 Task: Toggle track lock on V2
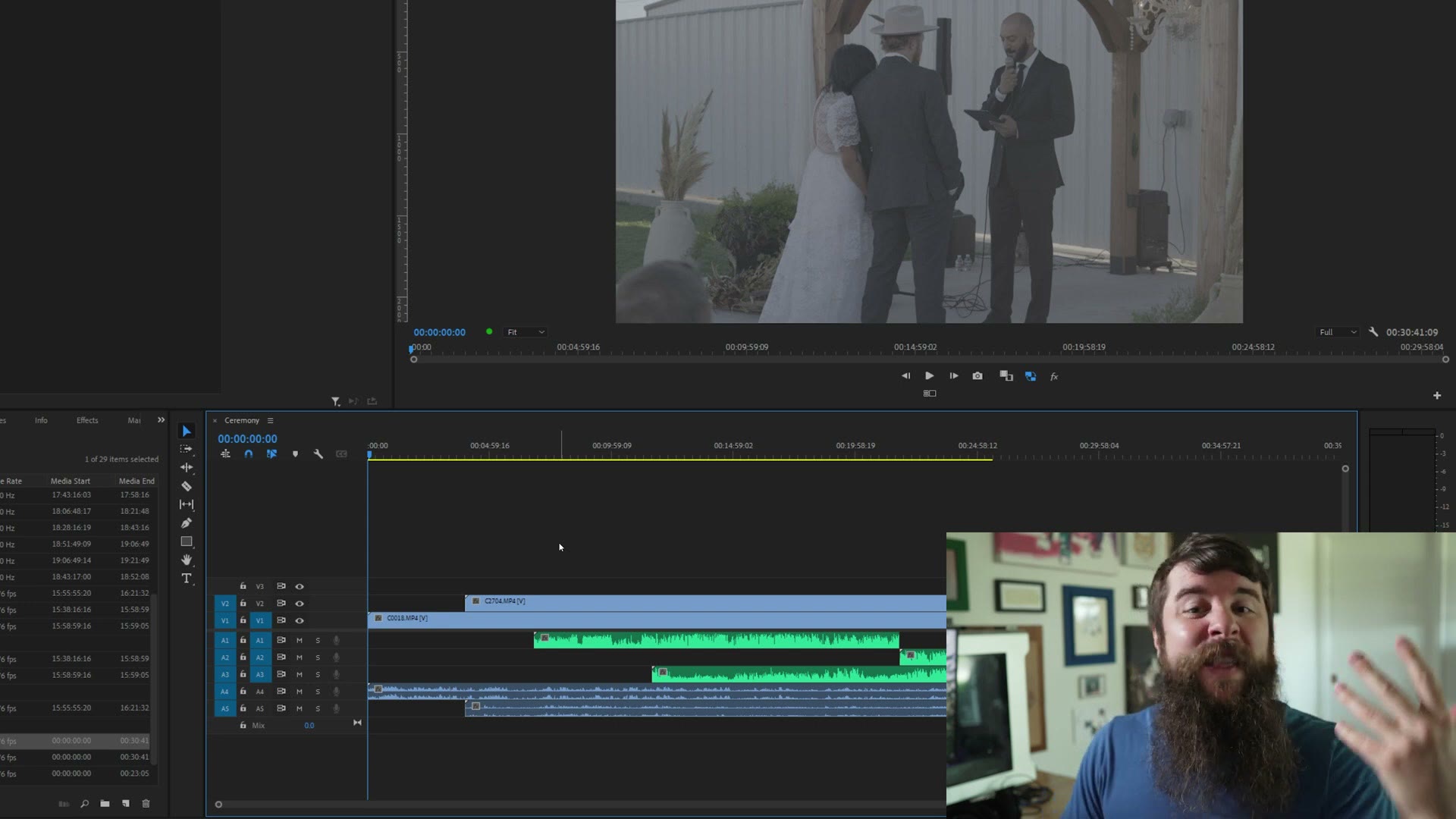pyautogui.click(x=243, y=603)
